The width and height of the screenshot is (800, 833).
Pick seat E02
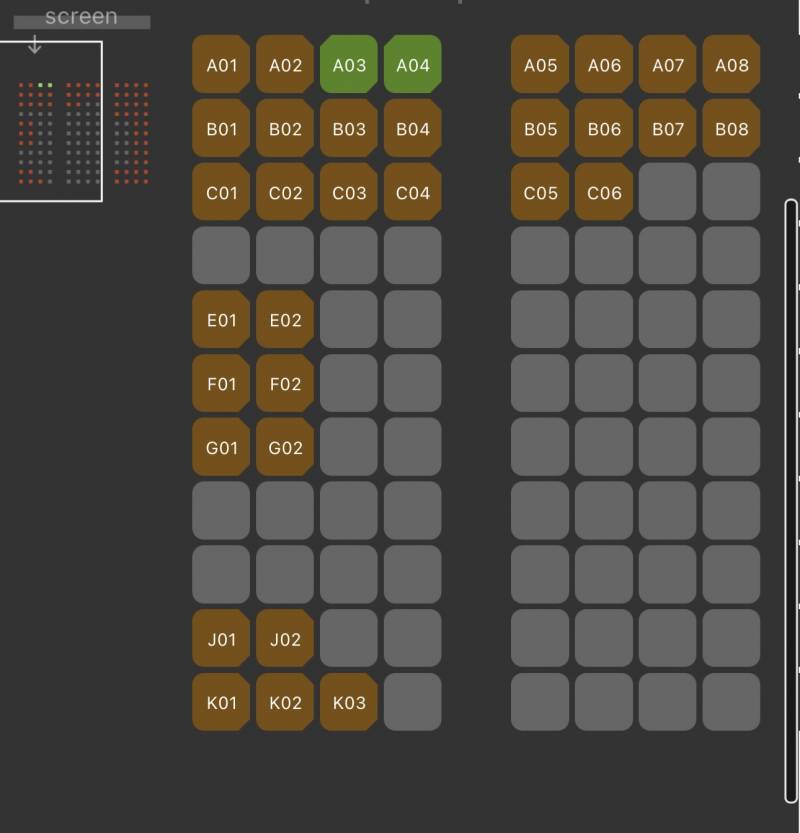pyautogui.click(x=285, y=319)
